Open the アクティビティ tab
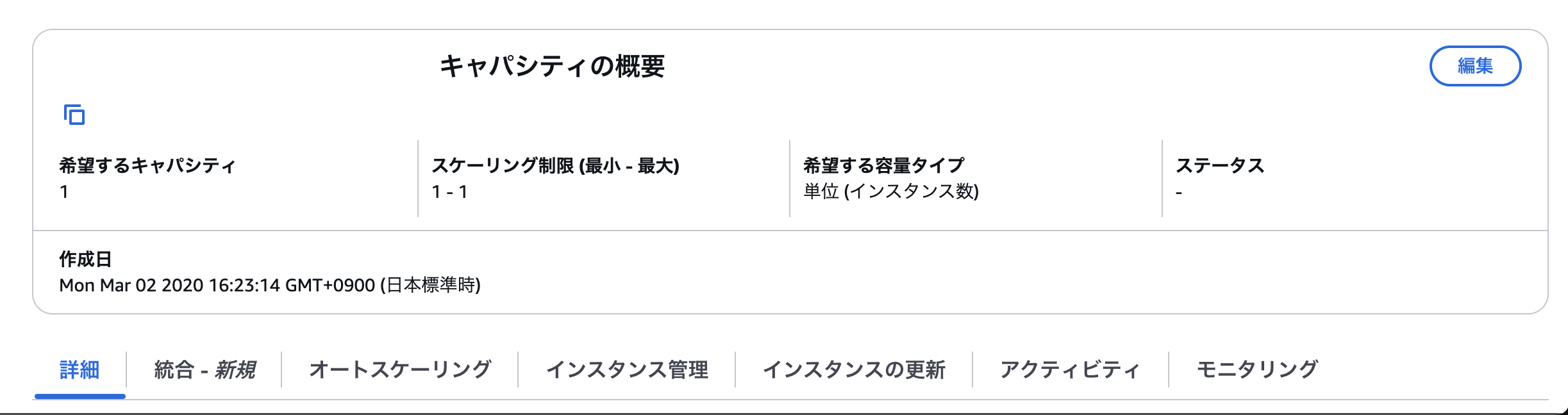This screenshot has width=1568, height=415. coord(1069,368)
